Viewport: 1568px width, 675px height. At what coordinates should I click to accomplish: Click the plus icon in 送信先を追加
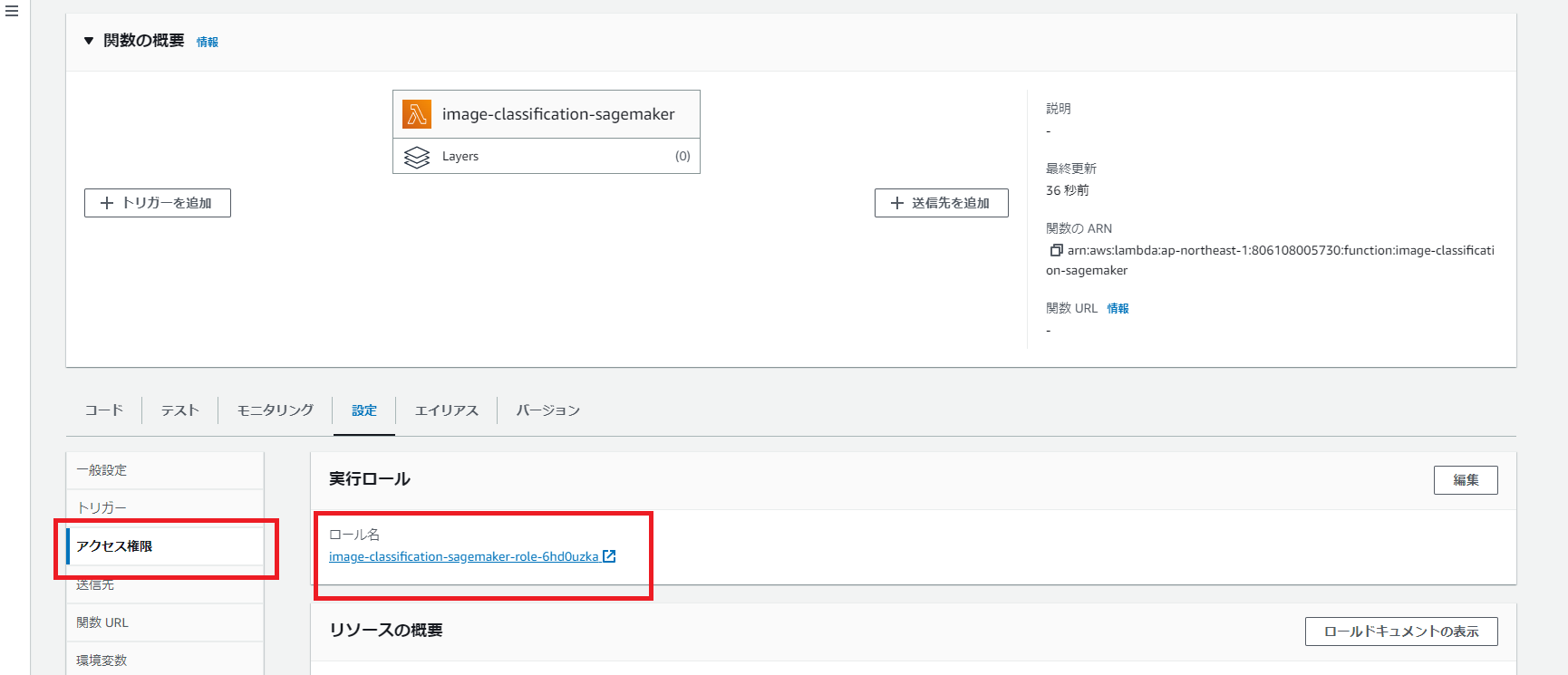(897, 203)
